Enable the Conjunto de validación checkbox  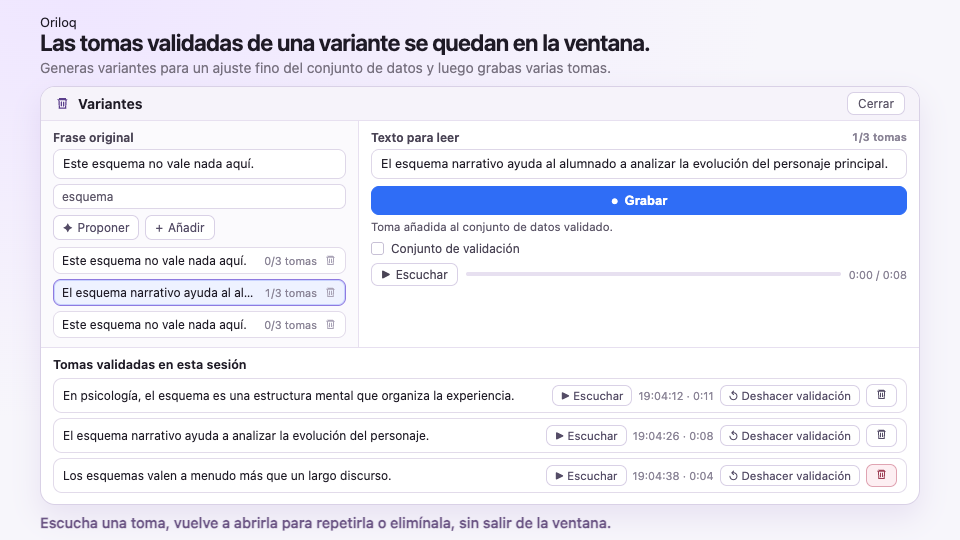(x=378, y=249)
